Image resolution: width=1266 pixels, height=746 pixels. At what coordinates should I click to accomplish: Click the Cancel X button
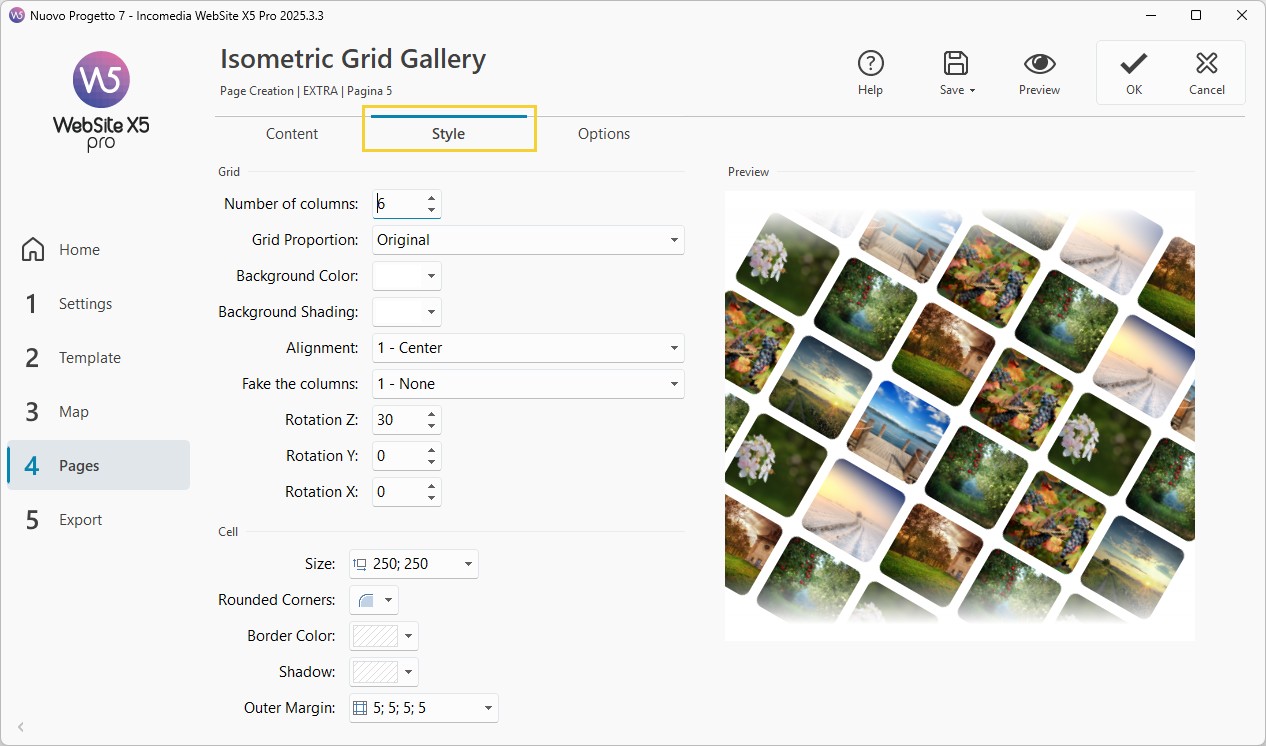(1207, 73)
